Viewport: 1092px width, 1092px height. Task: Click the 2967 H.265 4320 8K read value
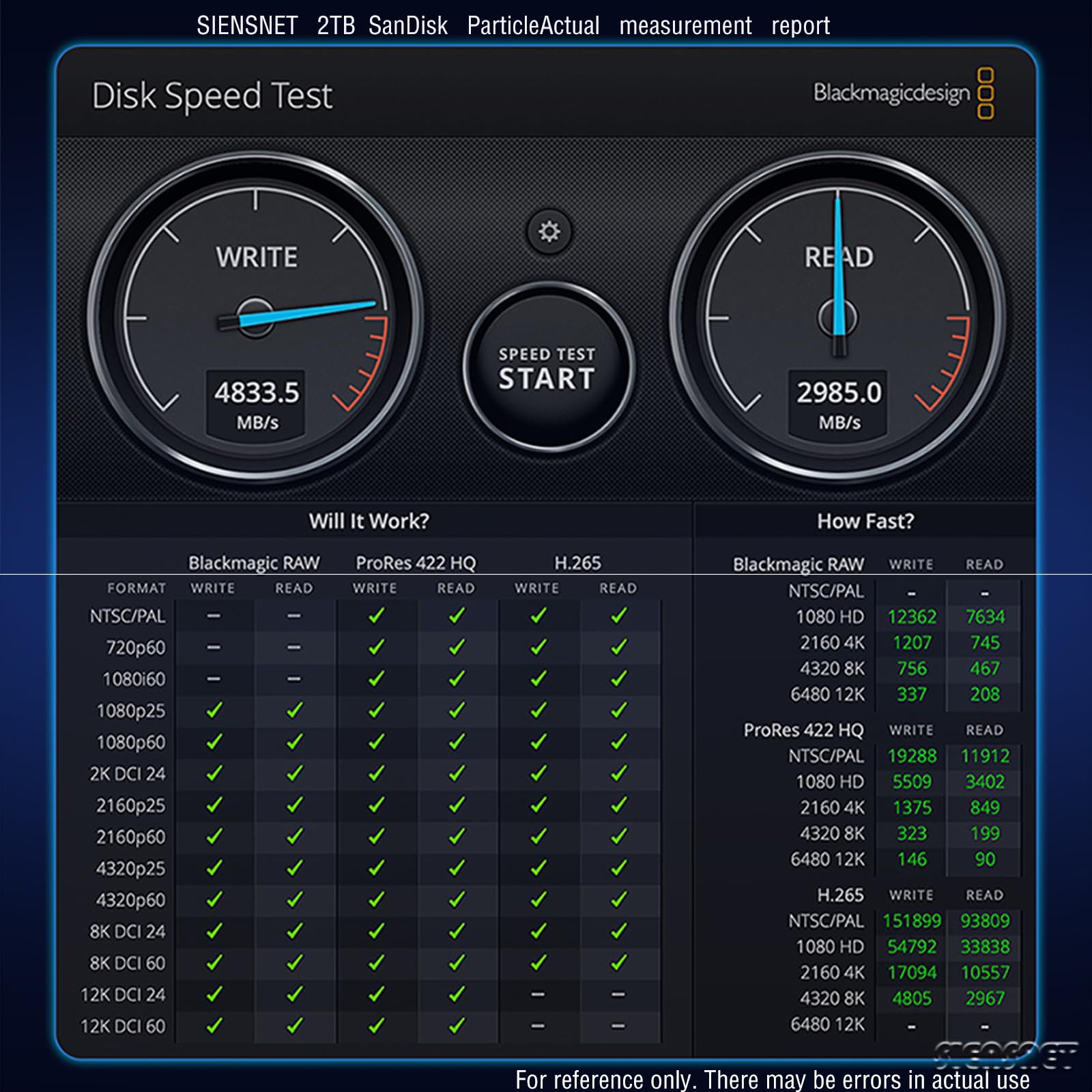pyautogui.click(x=985, y=999)
